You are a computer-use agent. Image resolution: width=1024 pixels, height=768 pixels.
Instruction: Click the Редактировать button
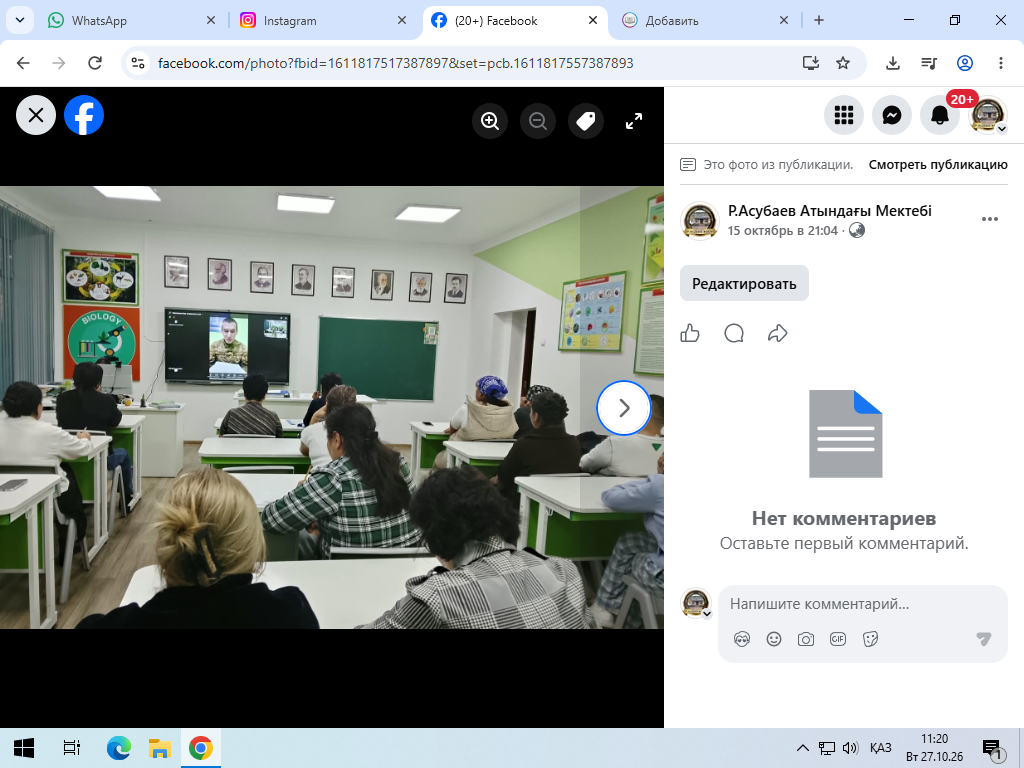coord(744,283)
